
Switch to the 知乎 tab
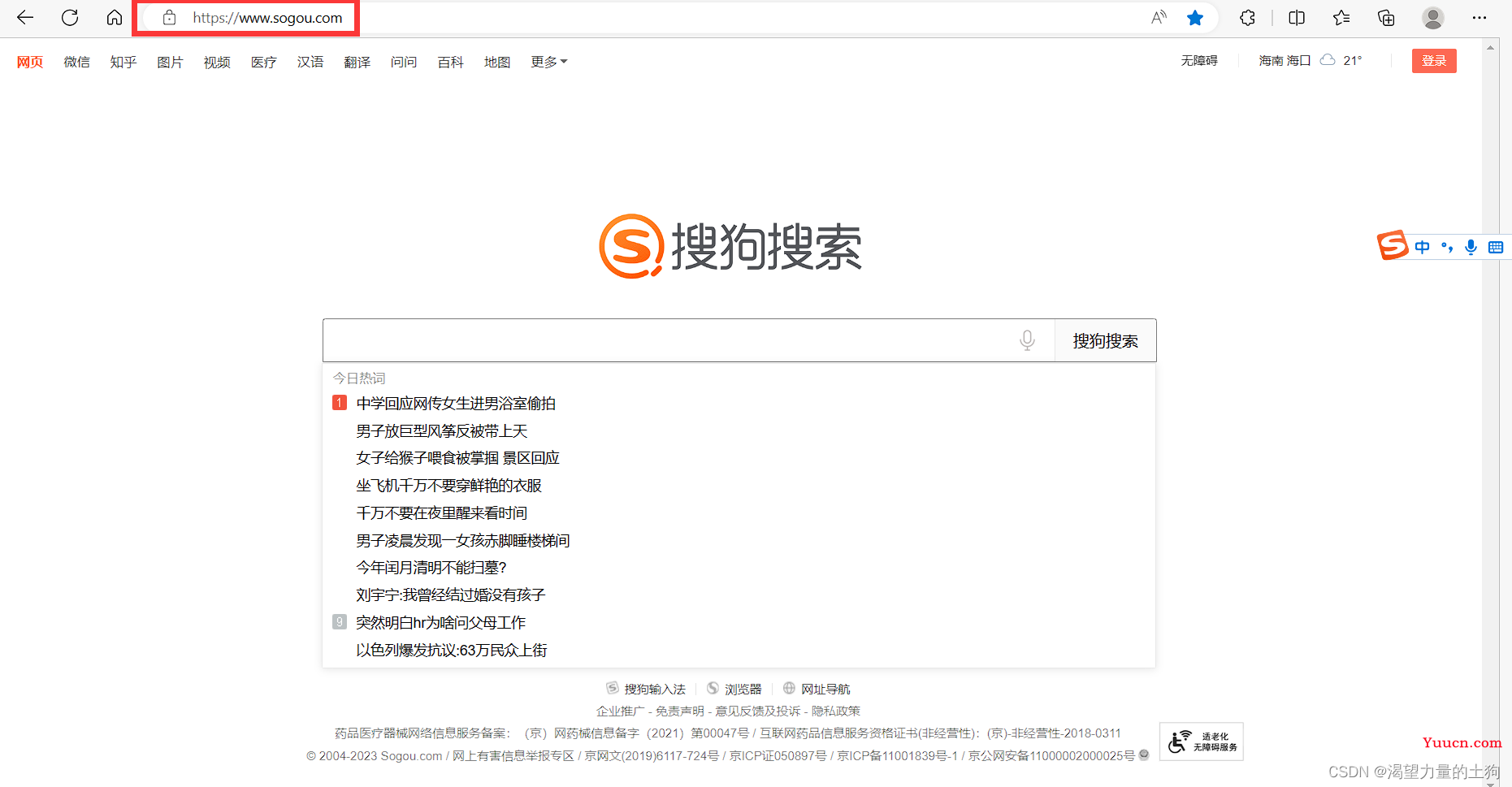tap(123, 62)
